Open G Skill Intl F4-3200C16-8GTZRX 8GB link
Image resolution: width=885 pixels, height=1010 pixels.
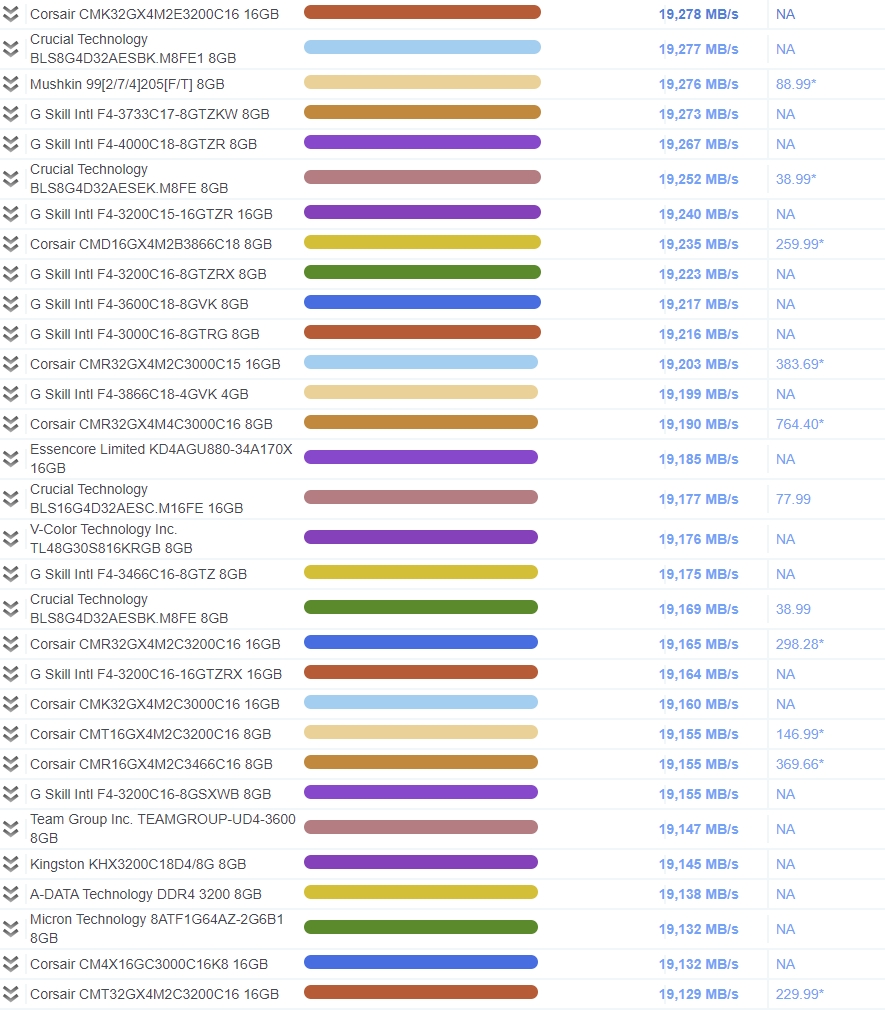pyautogui.click(x=148, y=274)
